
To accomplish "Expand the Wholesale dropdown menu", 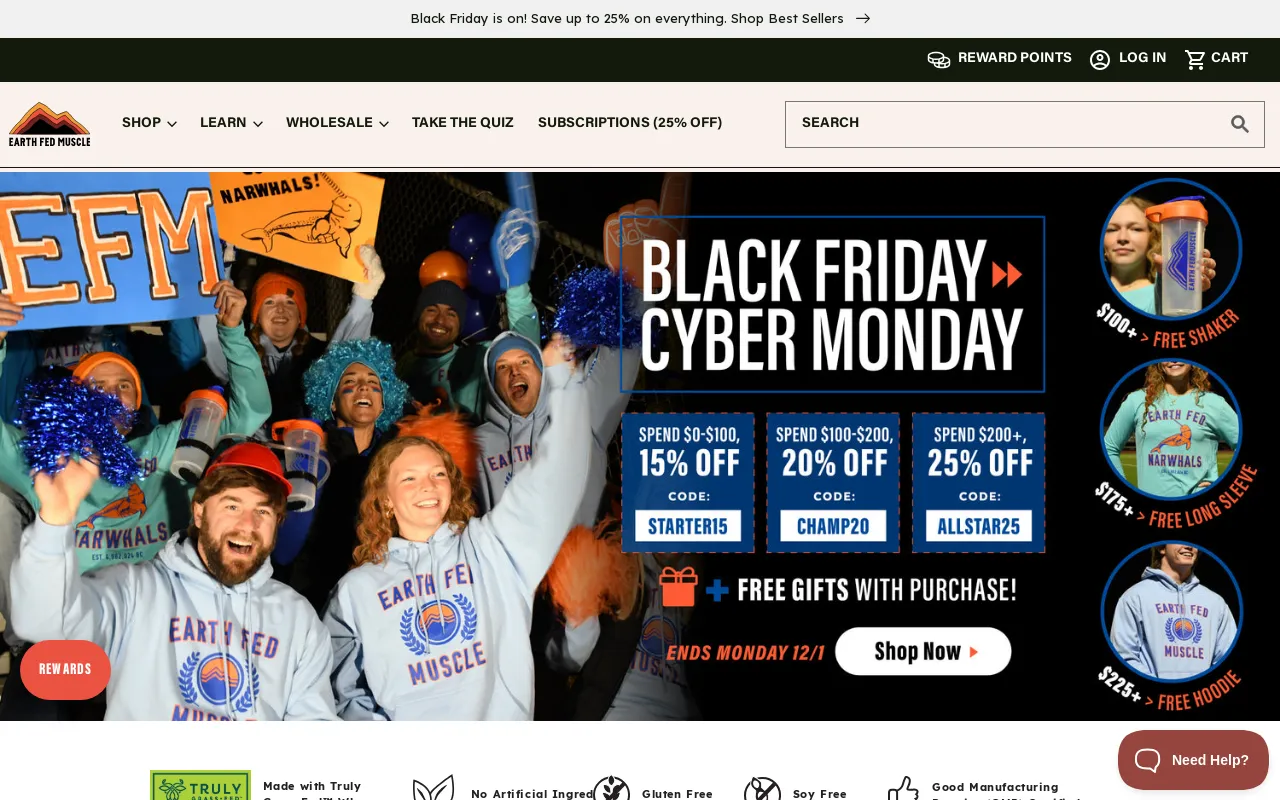I will coord(337,123).
